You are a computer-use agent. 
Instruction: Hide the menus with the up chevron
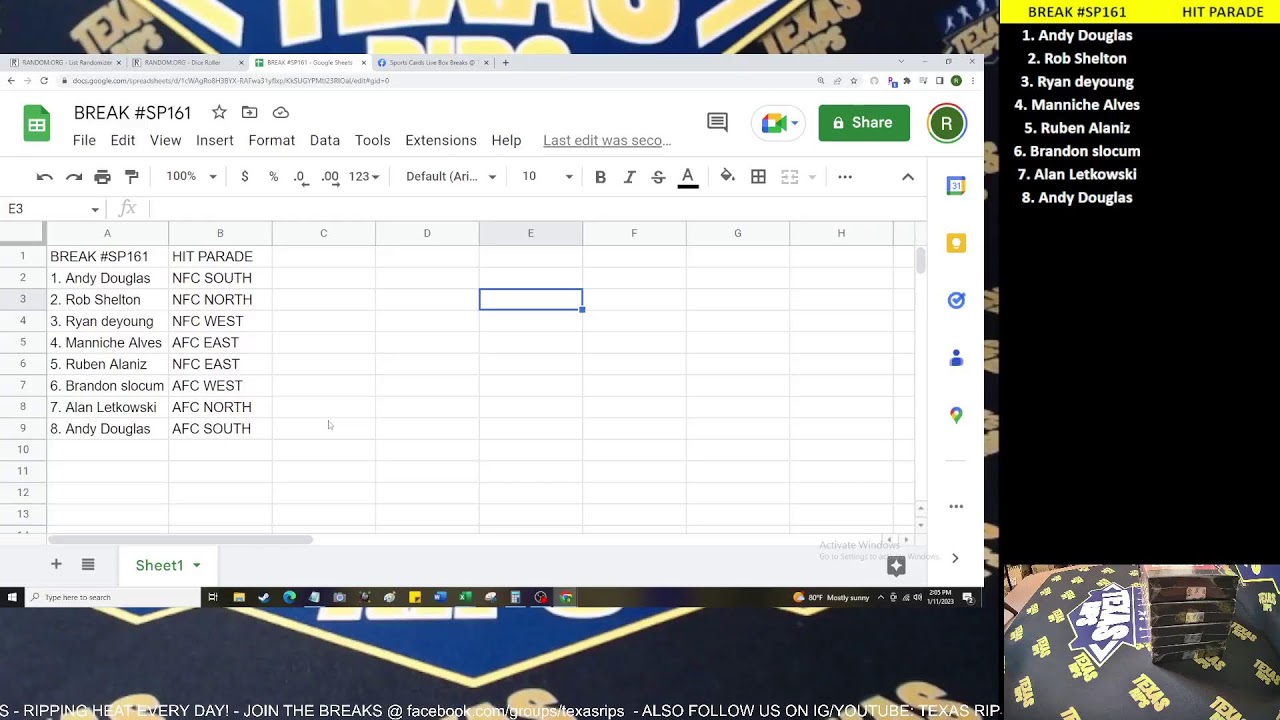(x=907, y=177)
